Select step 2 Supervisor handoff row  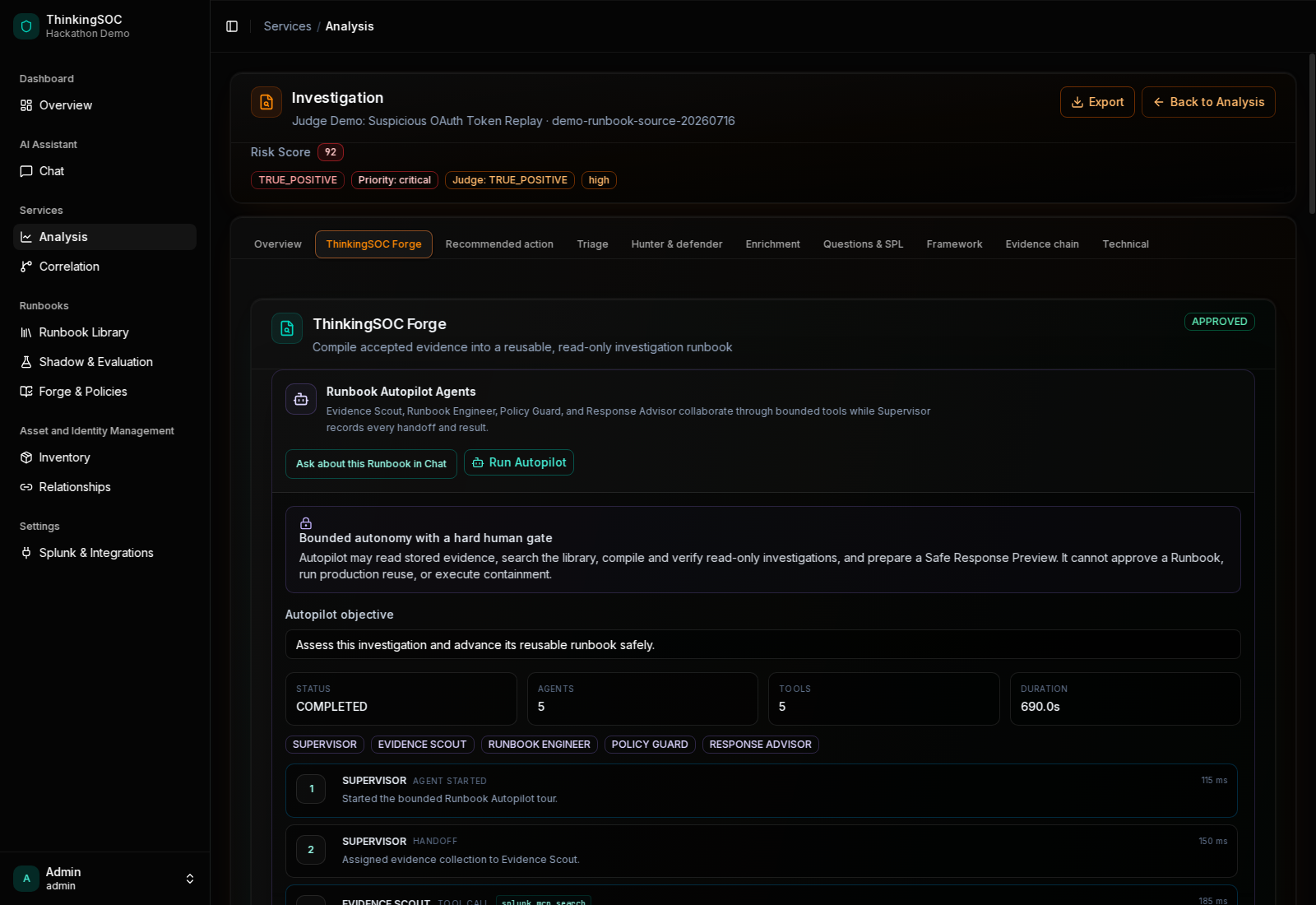point(762,851)
